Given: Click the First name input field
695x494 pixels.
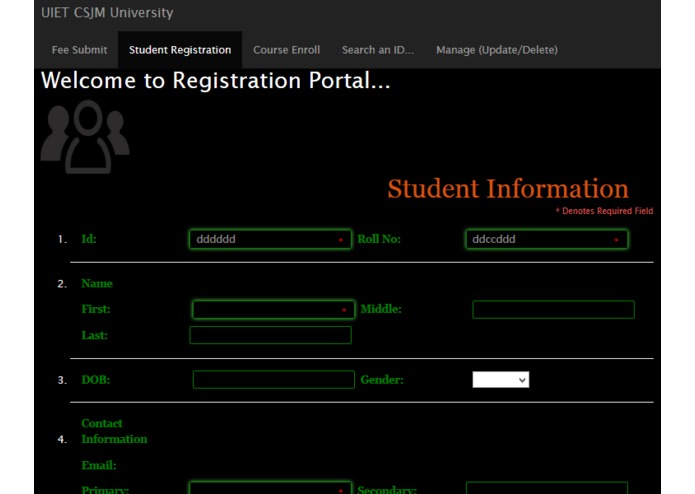Looking at the screenshot, I should tap(273, 309).
